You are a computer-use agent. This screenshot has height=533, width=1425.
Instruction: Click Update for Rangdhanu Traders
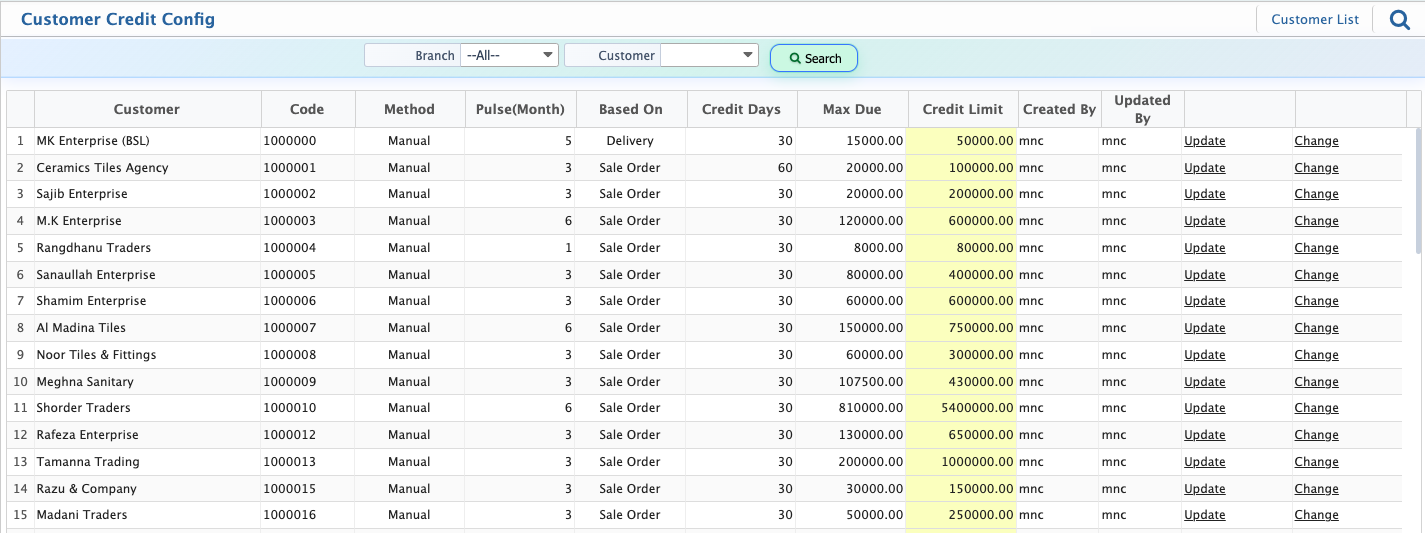1205,248
